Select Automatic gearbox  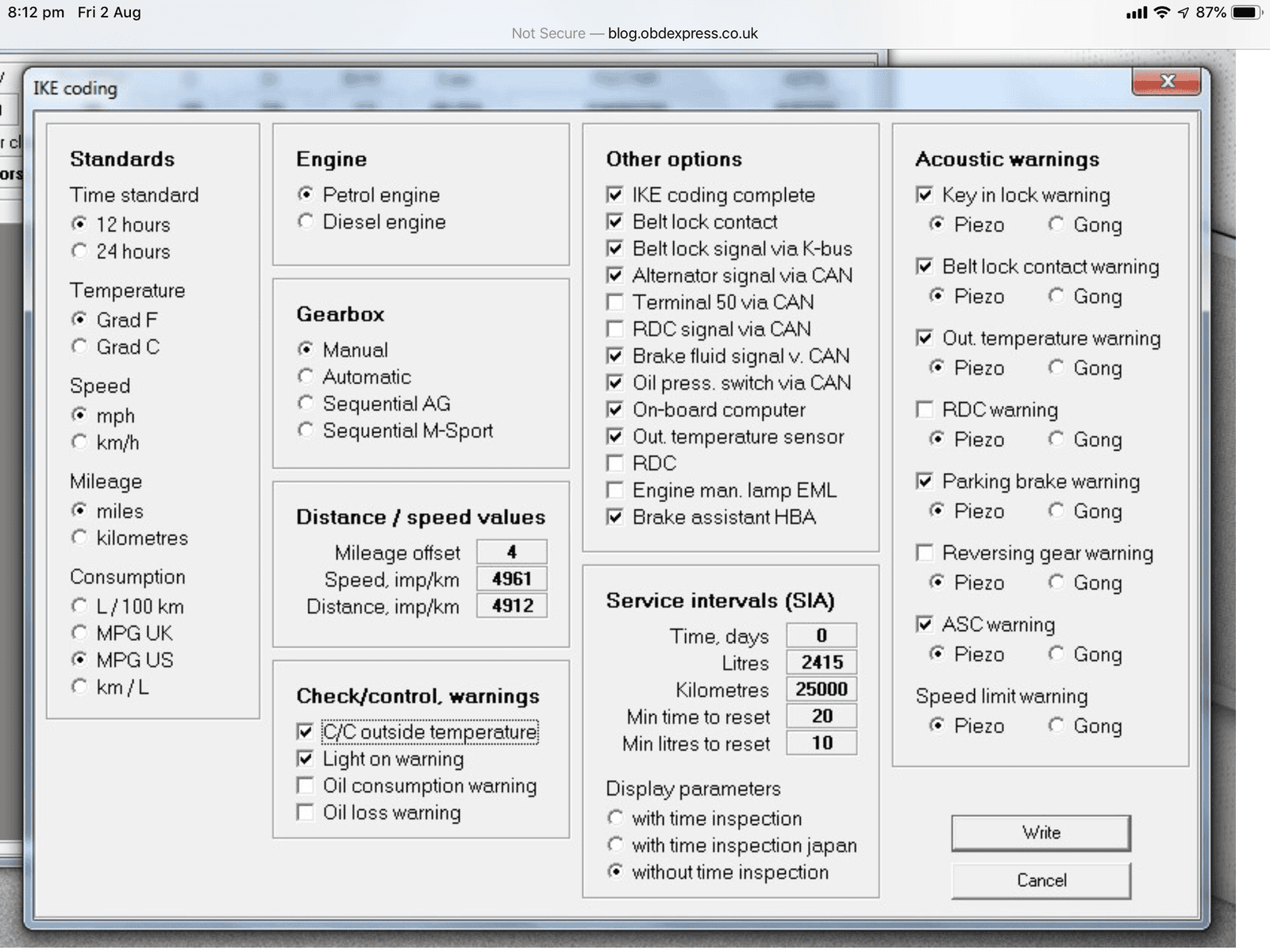click(x=306, y=376)
